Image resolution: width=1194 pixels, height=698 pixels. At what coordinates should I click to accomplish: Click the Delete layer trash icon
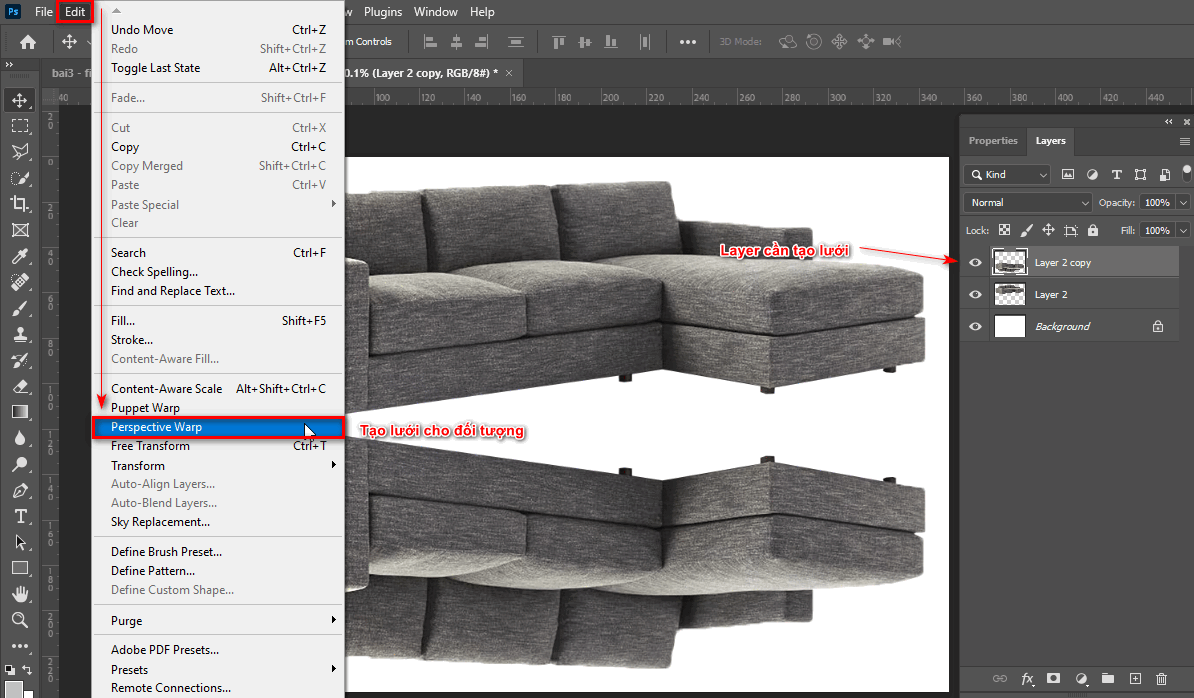(x=1161, y=679)
